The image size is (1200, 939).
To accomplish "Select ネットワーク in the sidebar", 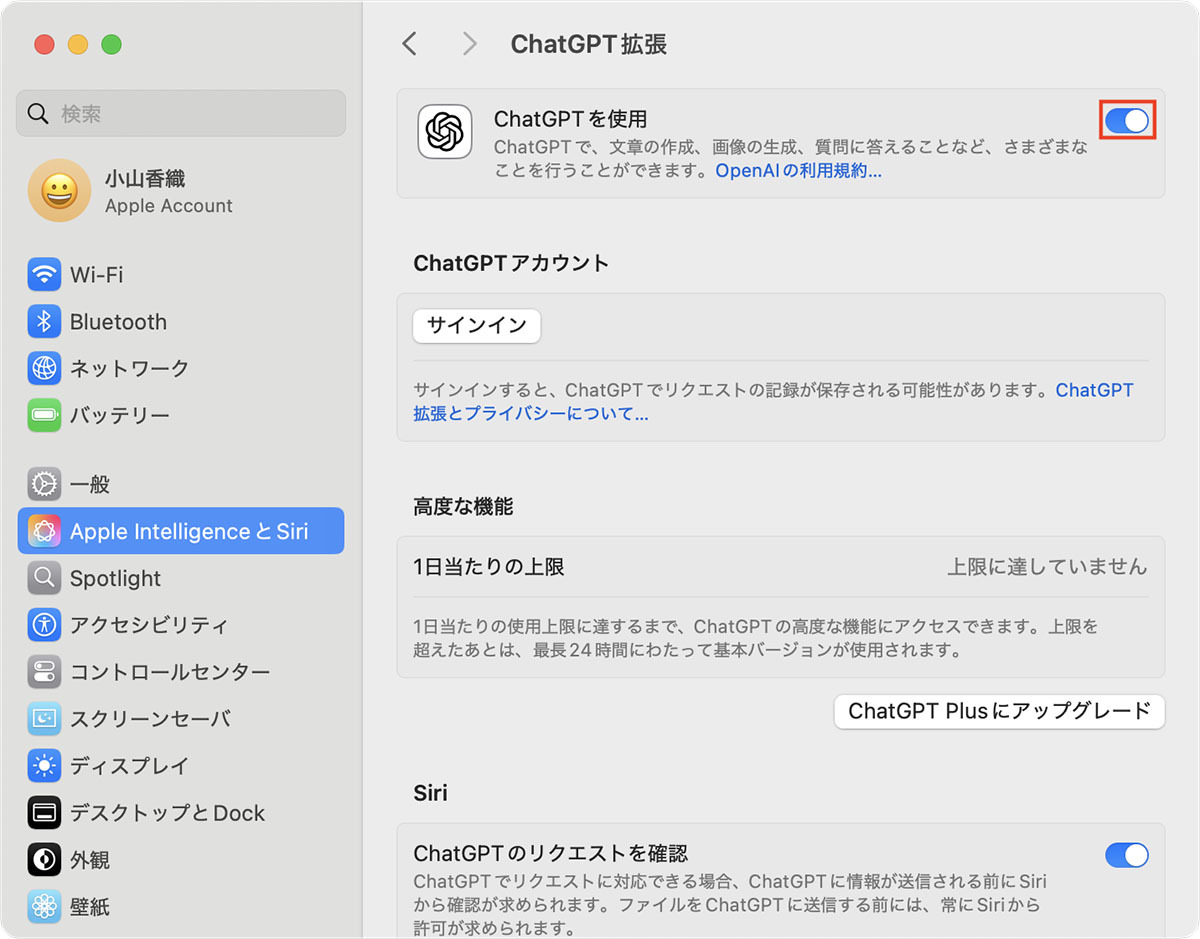I will [x=181, y=368].
